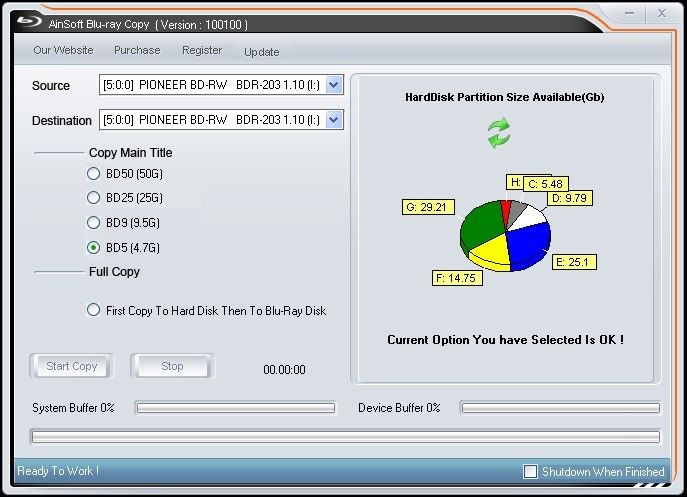Click the Stop button

172,366
